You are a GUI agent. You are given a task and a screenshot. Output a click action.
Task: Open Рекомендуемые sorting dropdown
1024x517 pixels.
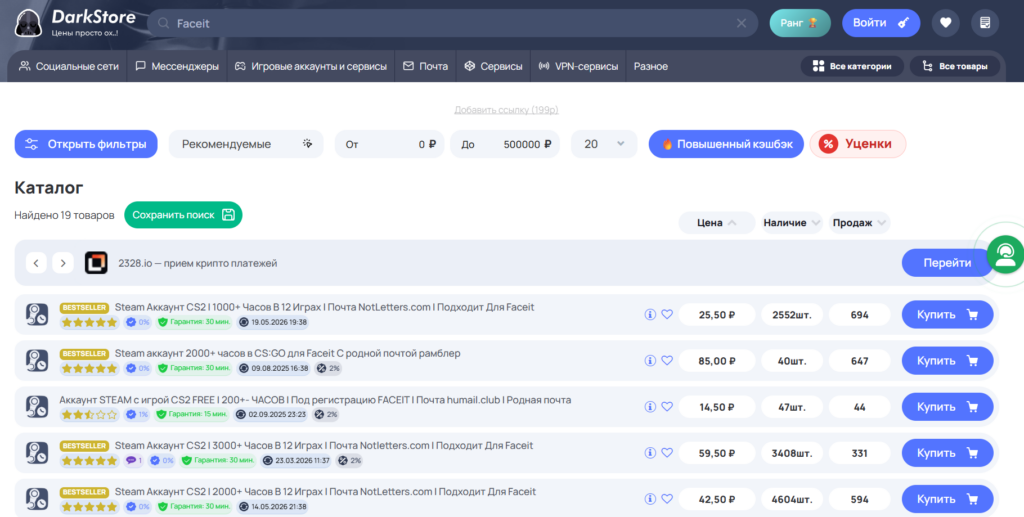tap(246, 144)
